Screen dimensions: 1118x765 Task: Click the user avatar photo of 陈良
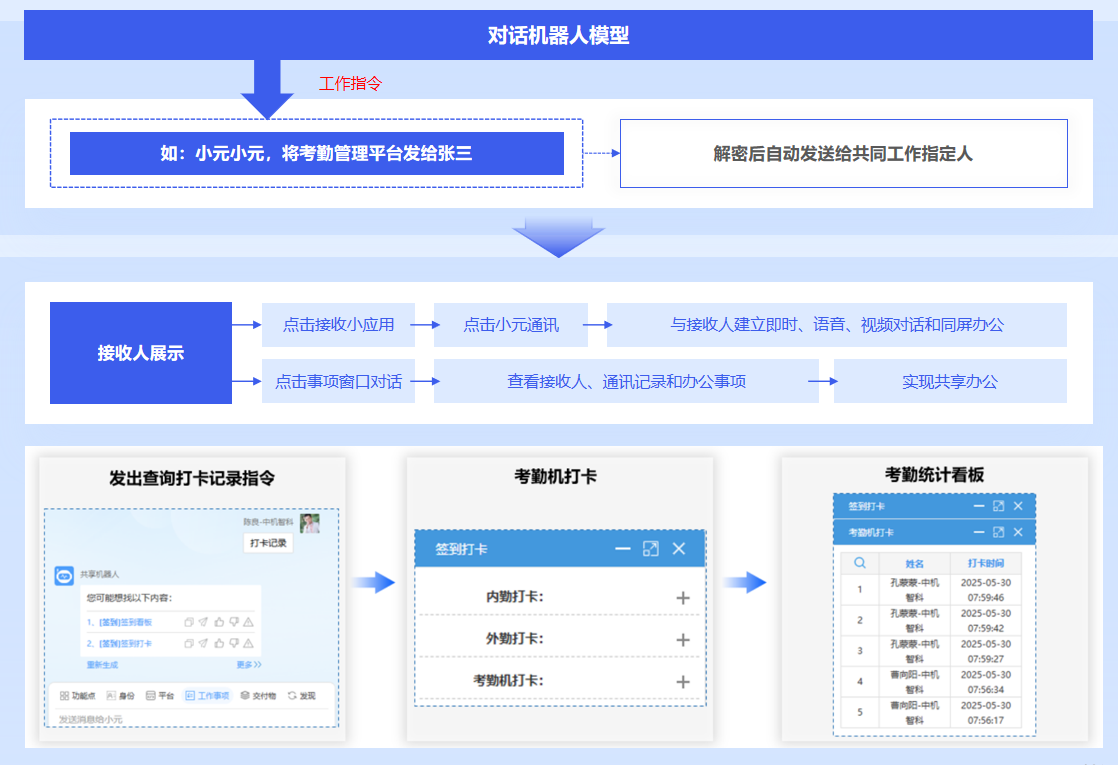coord(310,523)
